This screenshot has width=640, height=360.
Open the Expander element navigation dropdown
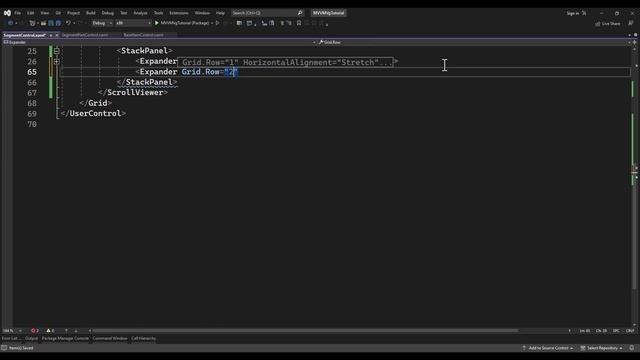click(x=314, y=42)
